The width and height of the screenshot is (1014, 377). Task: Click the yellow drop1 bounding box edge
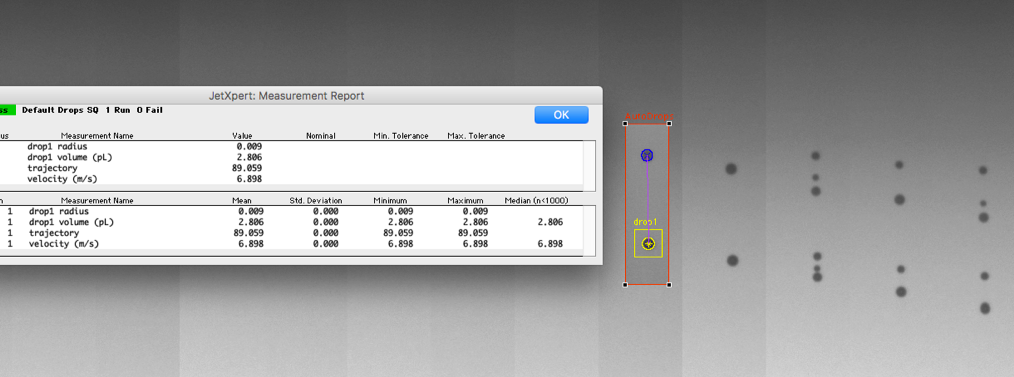(x=635, y=243)
